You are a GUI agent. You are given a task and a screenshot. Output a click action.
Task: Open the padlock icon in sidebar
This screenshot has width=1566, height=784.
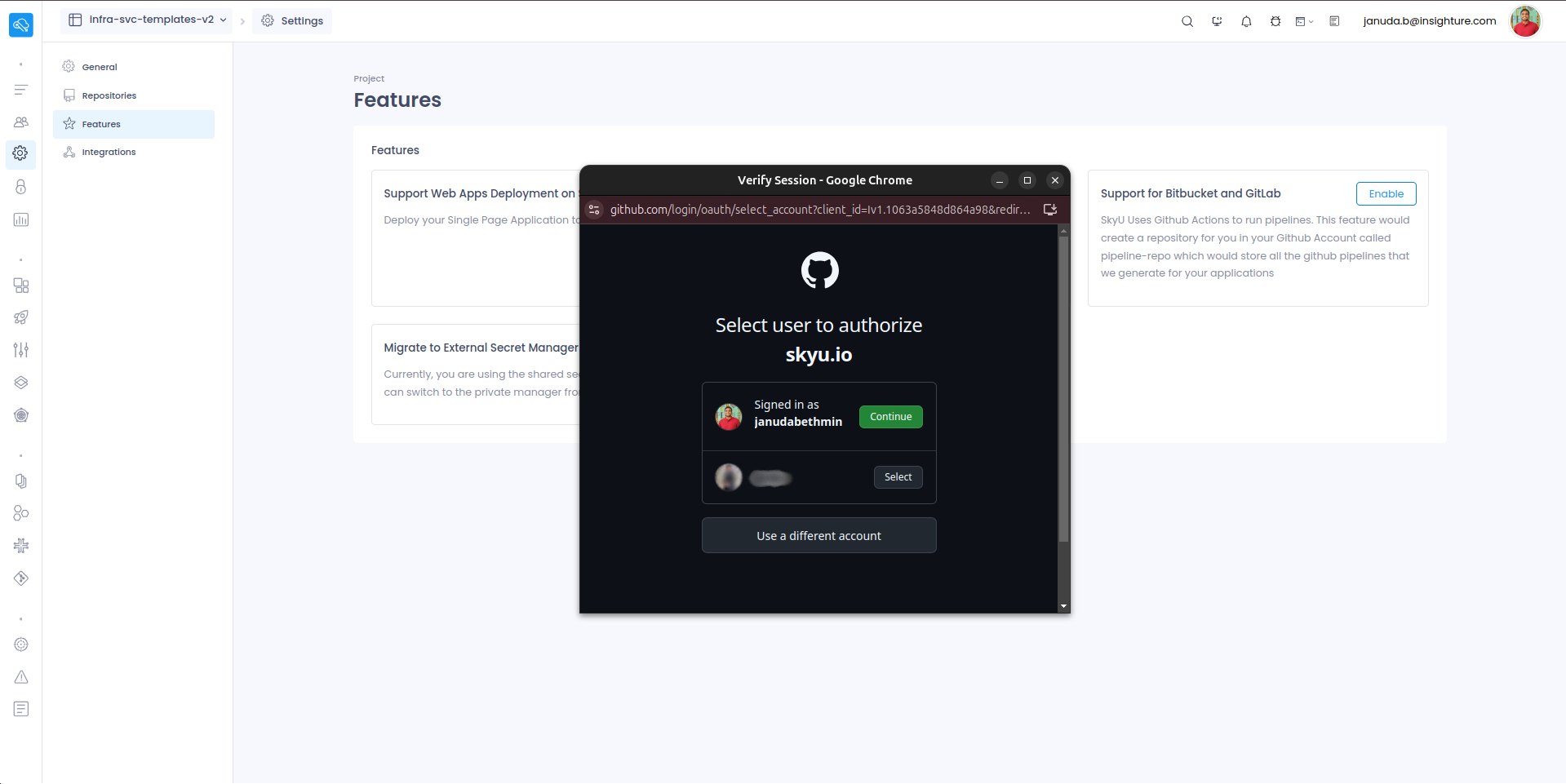pos(21,187)
